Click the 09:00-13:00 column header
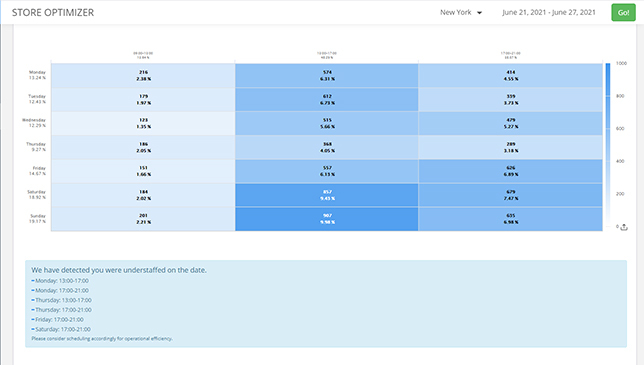This screenshot has height=365, width=644. (x=143, y=55)
